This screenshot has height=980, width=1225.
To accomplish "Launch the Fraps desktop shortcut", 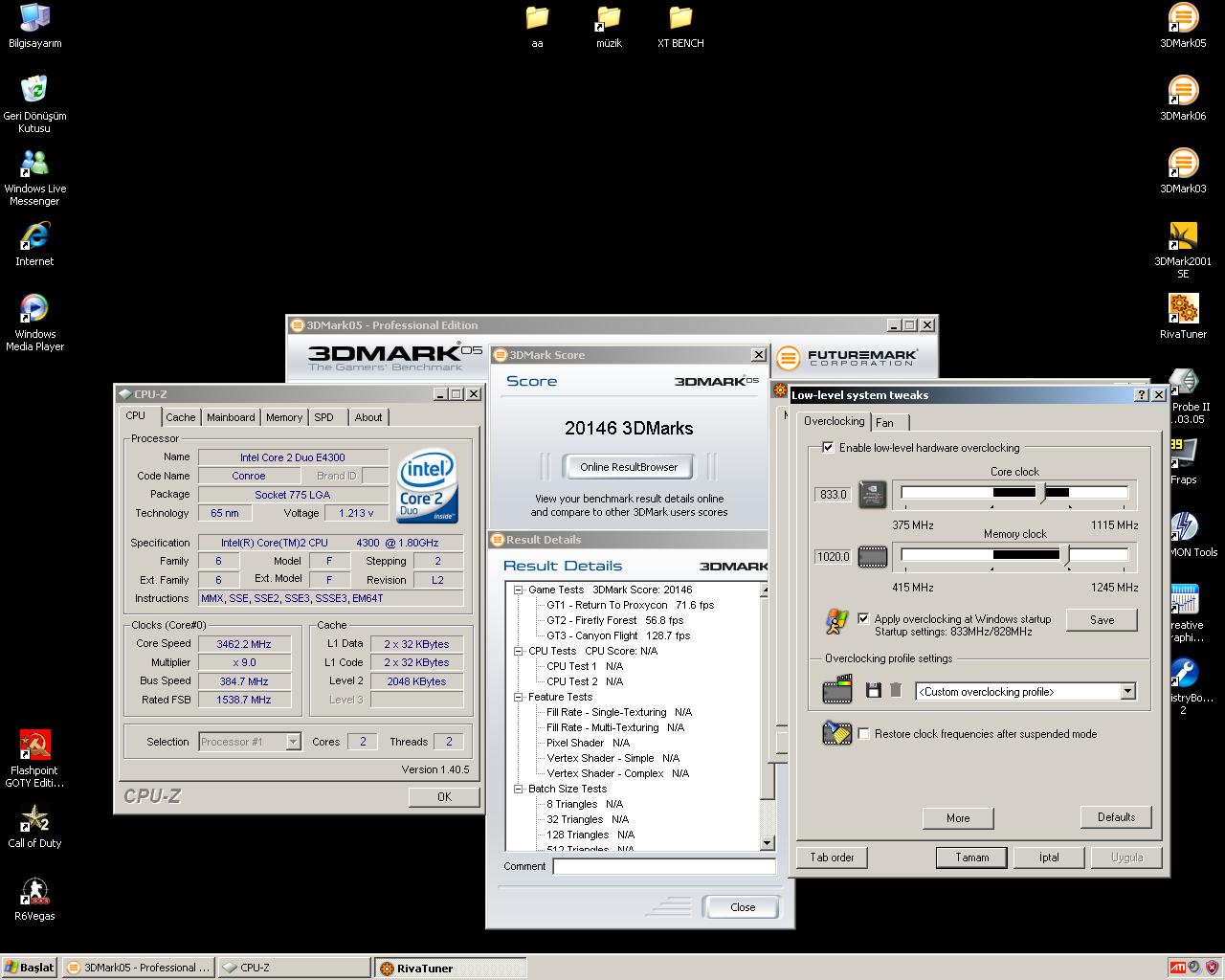I will click(x=1183, y=462).
